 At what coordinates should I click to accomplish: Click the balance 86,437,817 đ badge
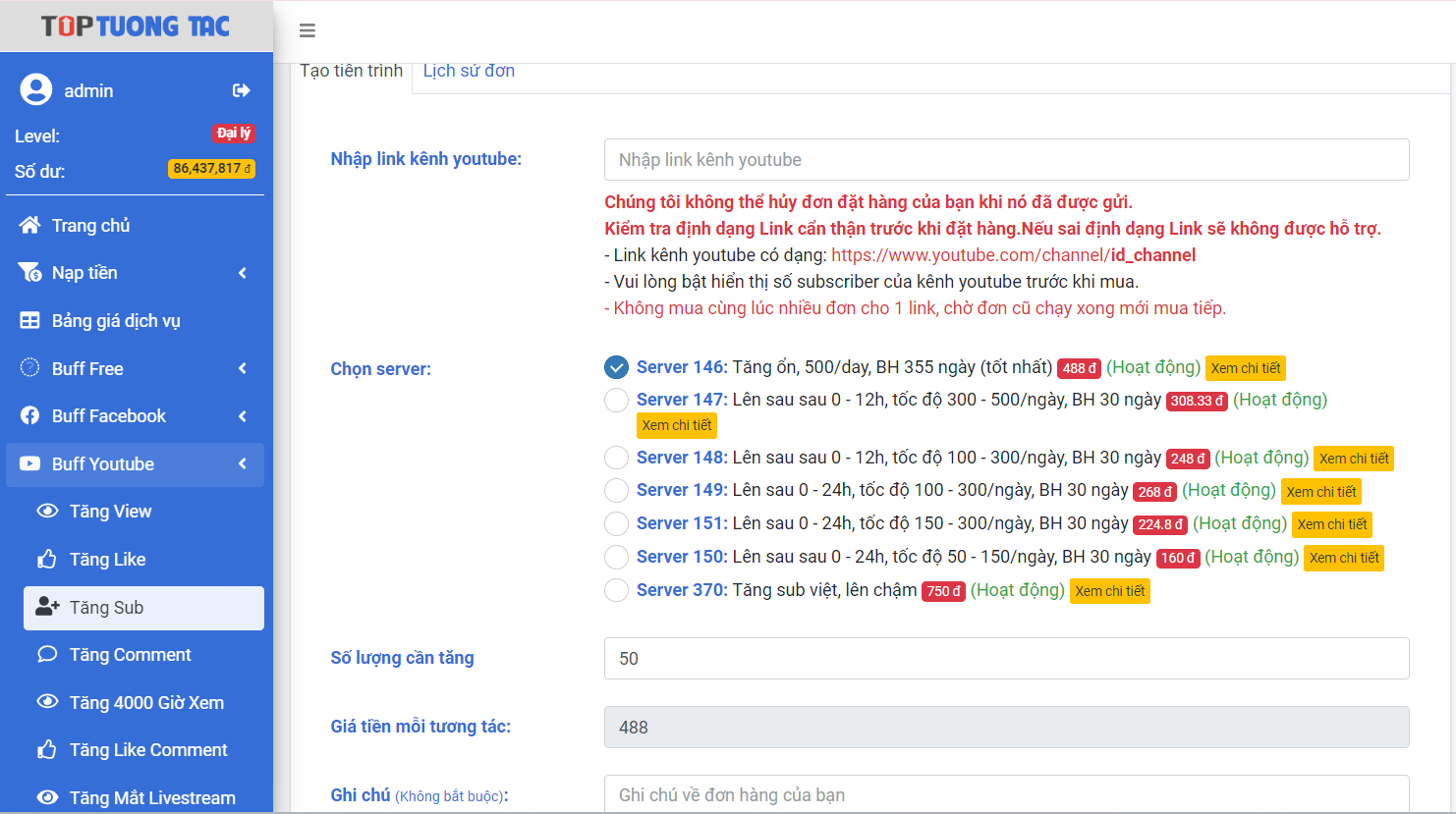[212, 169]
